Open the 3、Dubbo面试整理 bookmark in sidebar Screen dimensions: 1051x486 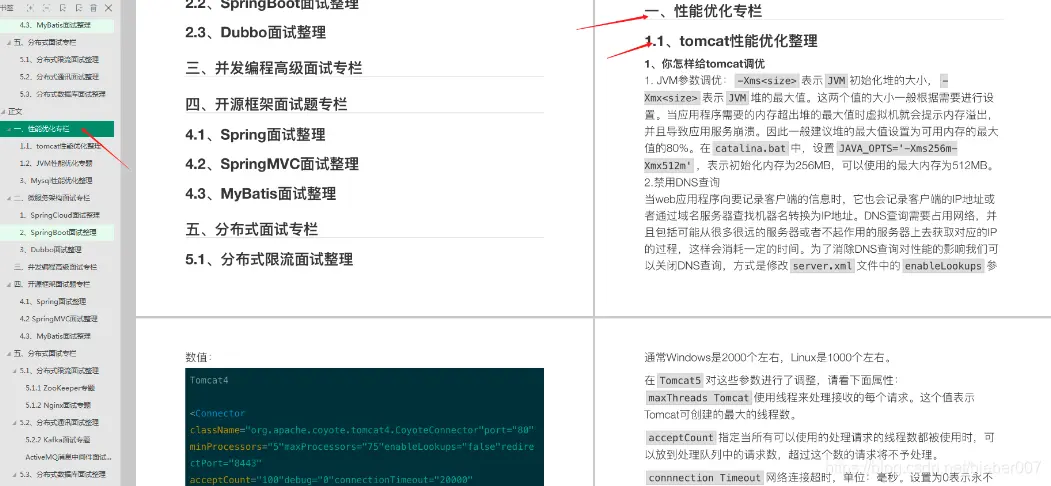pos(51,250)
